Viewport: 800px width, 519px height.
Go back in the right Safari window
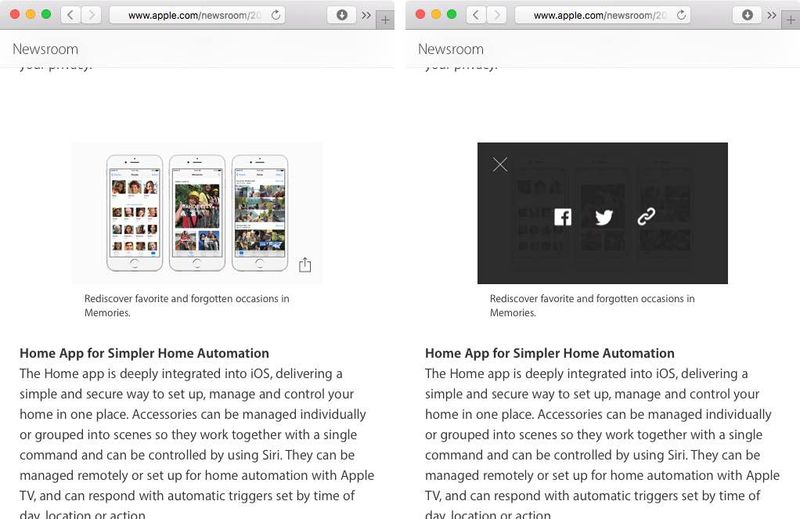coord(476,15)
